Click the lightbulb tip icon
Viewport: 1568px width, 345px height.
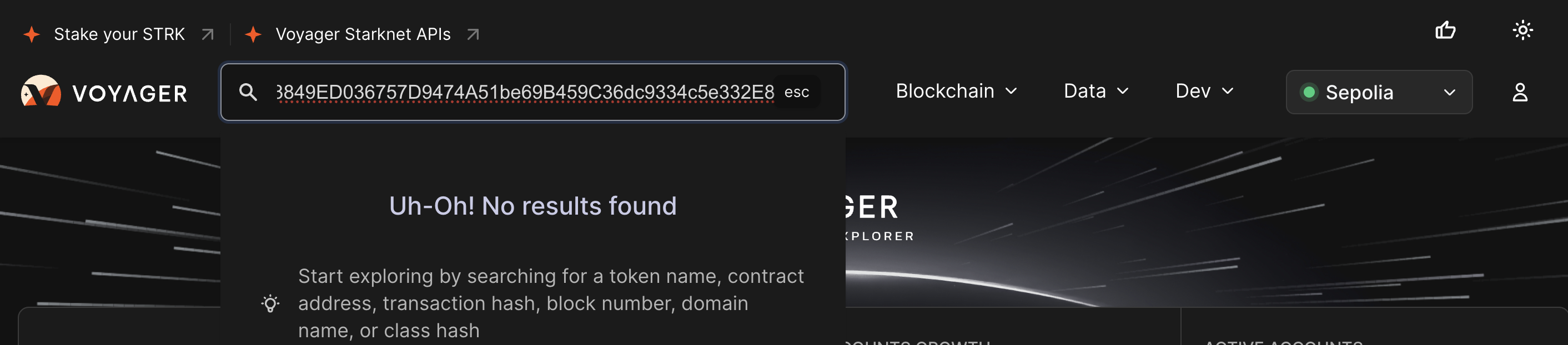coord(272,303)
